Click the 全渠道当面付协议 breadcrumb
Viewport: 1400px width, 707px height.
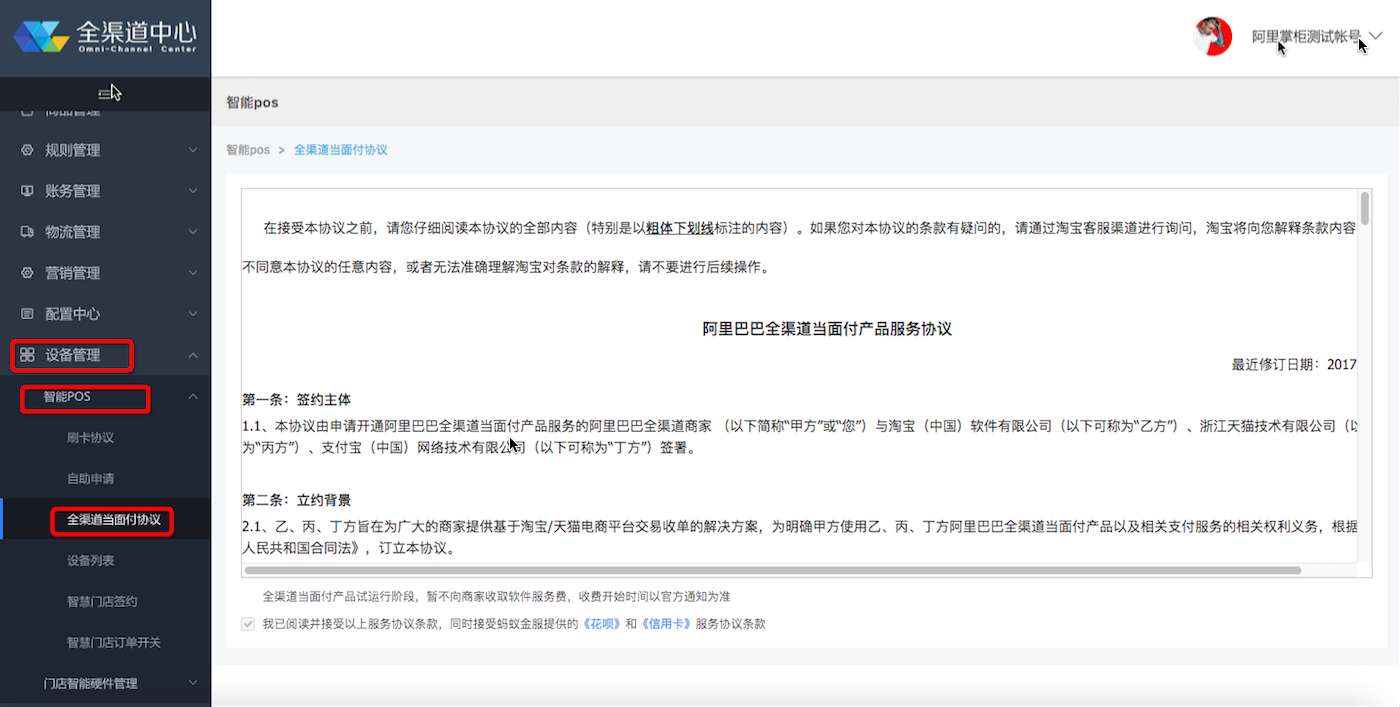click(x=341, y=150)
